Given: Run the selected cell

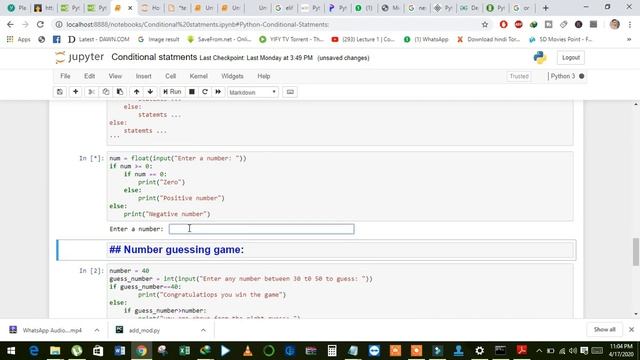Looking at the screenshot, I should coord(172,92).
